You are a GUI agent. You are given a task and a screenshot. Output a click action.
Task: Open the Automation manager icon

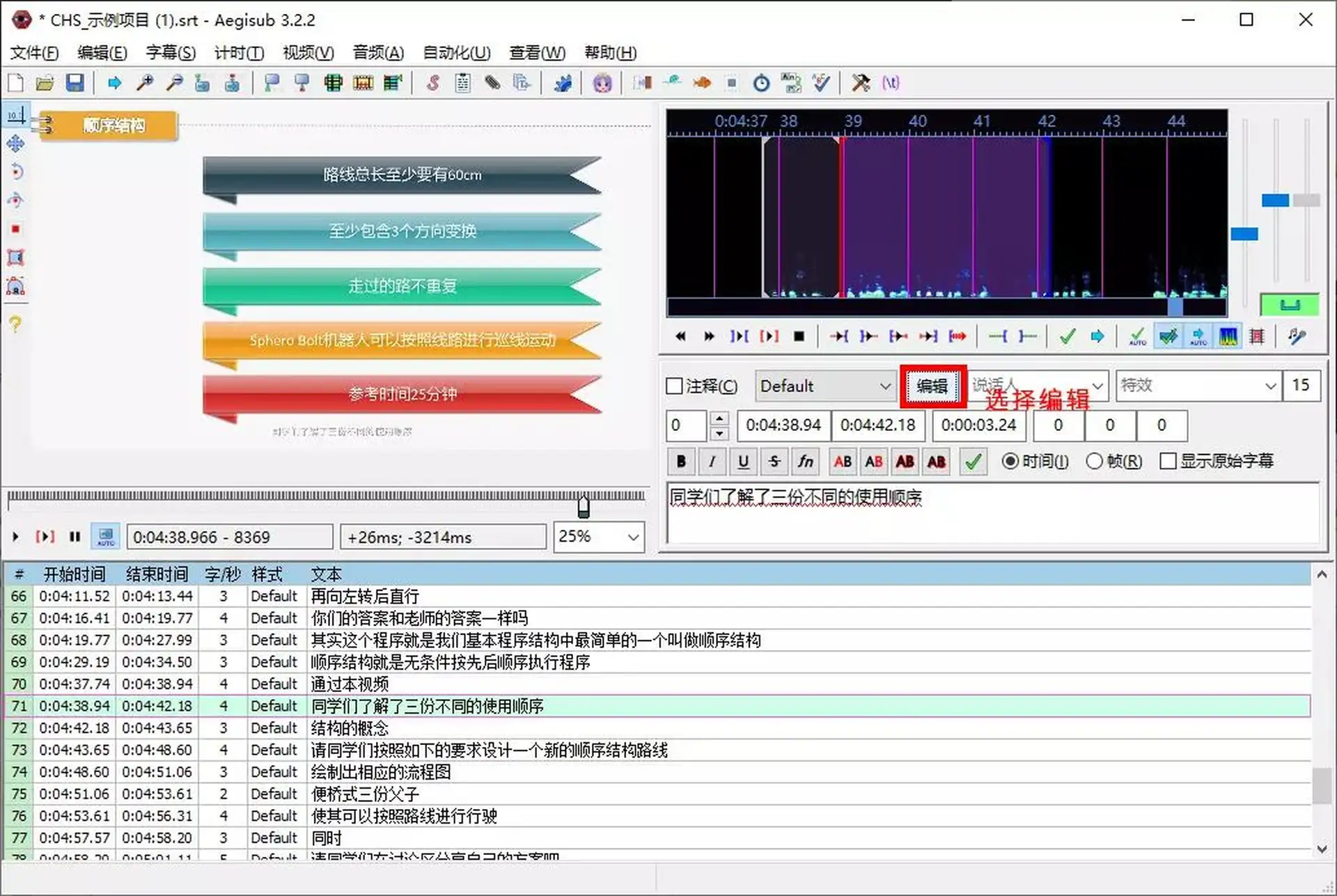pos(562,84)
